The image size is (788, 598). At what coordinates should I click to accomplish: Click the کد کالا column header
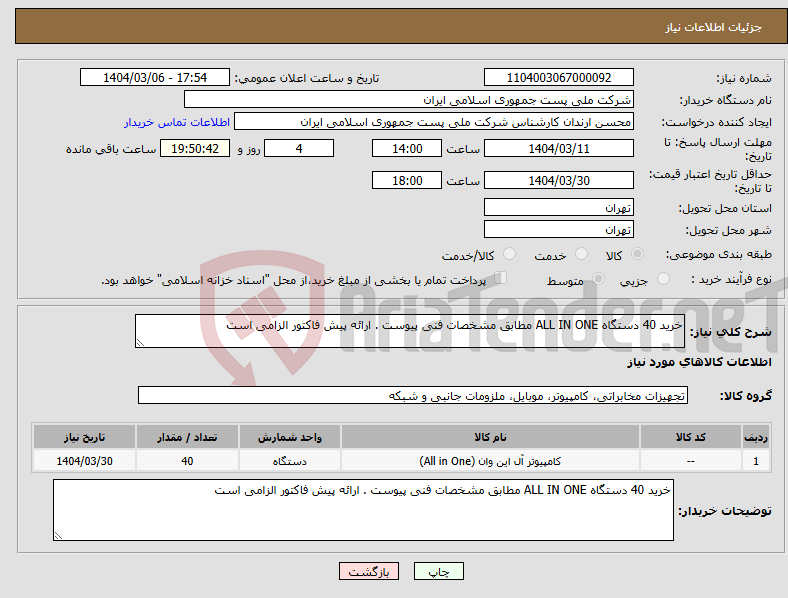(691, 437)
